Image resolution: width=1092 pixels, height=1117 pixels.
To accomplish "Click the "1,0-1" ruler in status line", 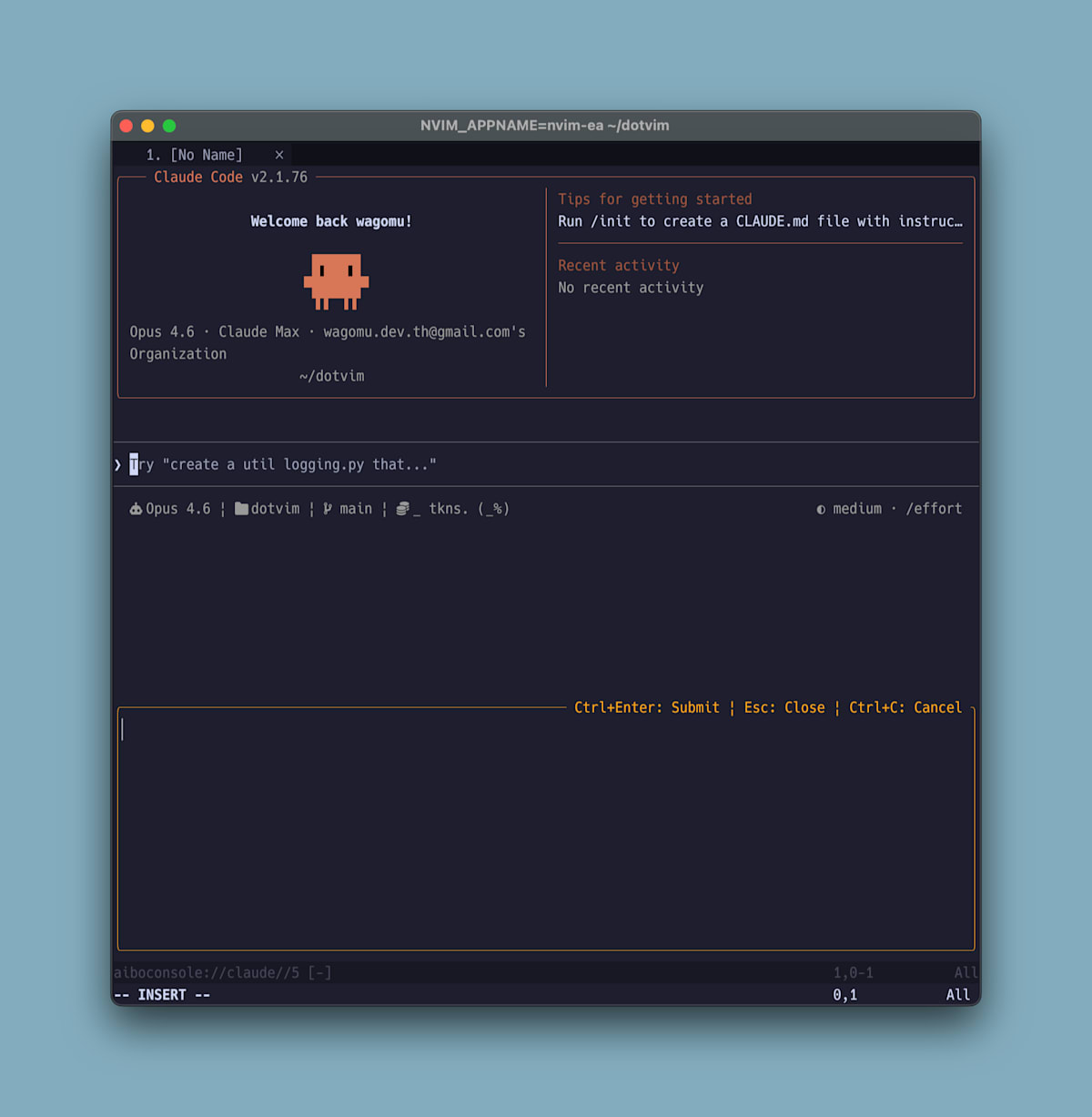I will 854,972.
